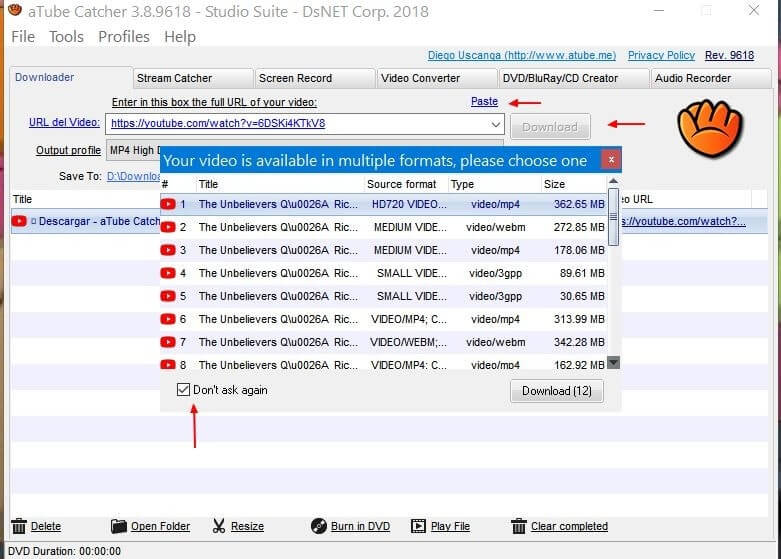781x559 pixels.
Task: Click YouTube icon in format row 4
Action: coord(168,273)
